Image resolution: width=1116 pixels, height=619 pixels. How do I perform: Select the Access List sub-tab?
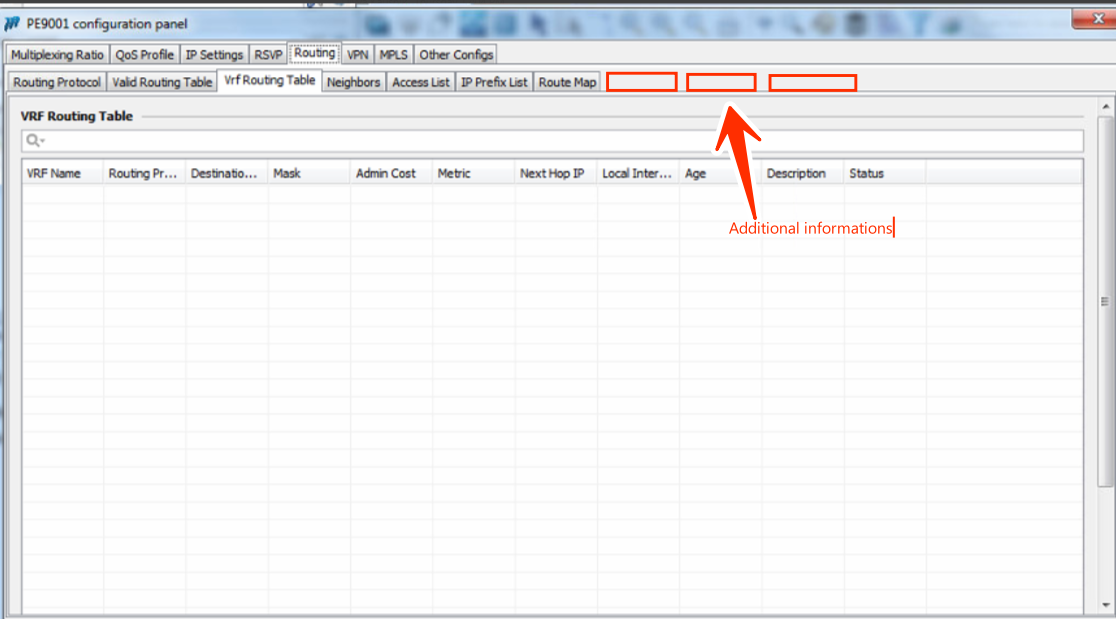click(421, 83)
